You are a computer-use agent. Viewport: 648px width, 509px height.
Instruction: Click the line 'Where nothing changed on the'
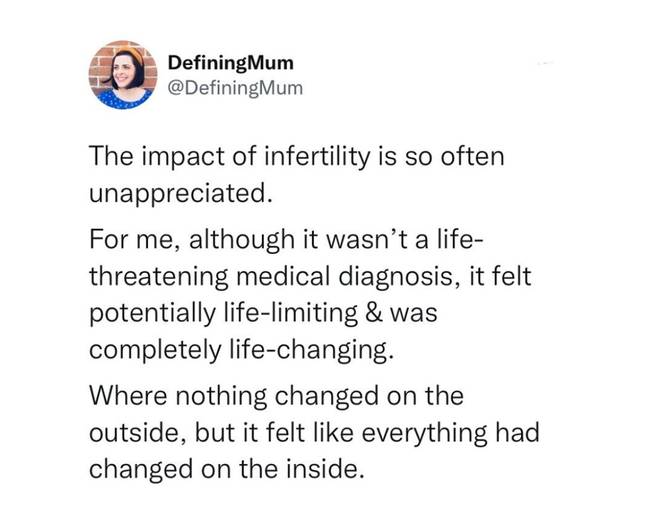point(276,395)
